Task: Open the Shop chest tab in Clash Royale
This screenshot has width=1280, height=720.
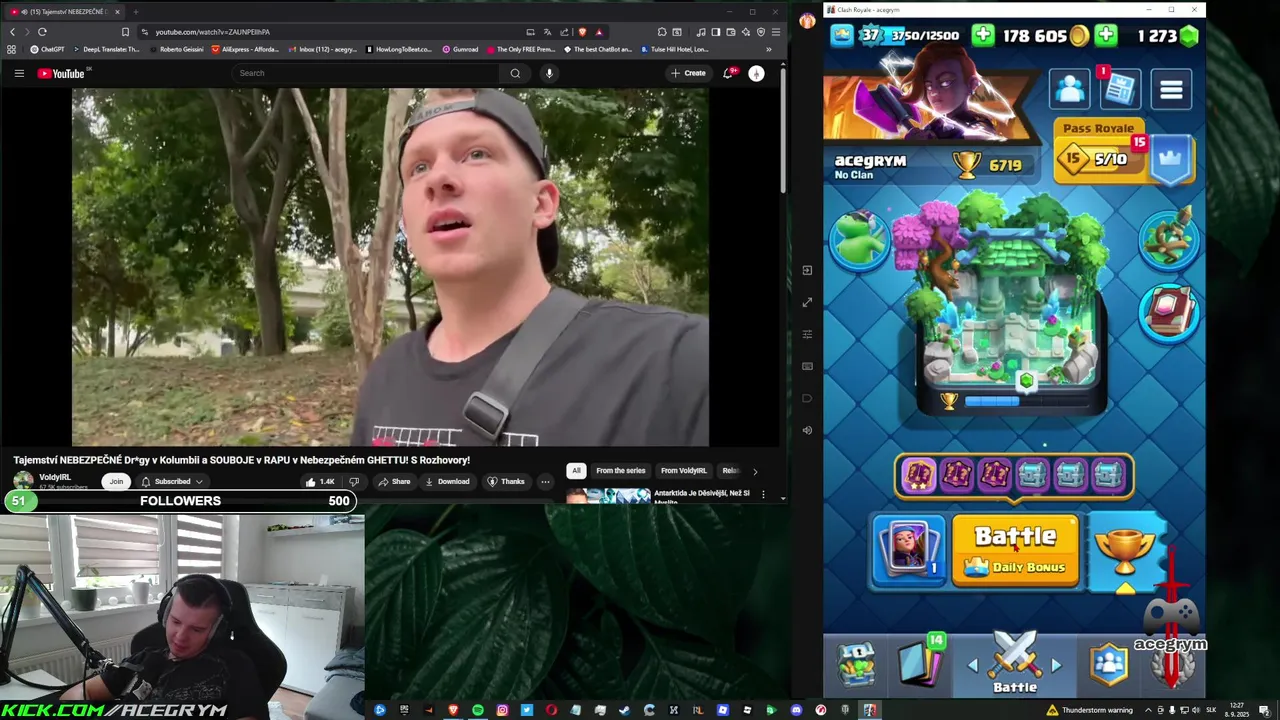Action: point(857,663)
